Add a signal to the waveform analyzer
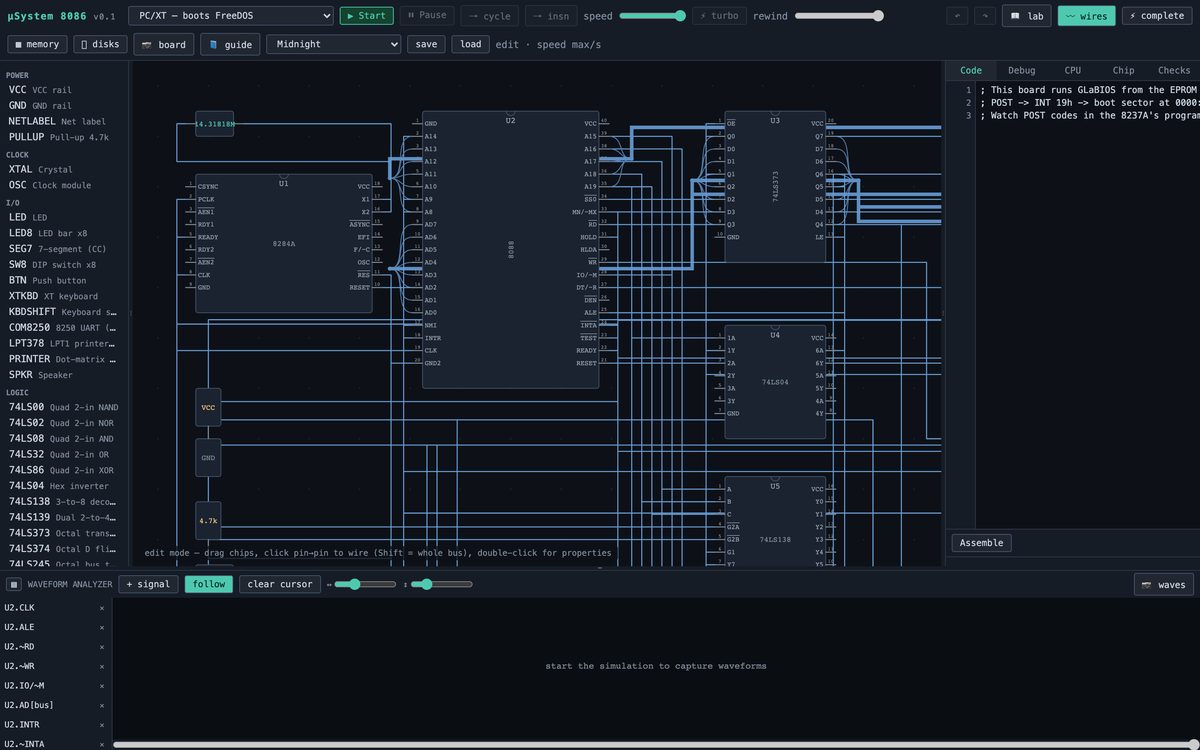The image size is (1200, 750). pos(148,584)
